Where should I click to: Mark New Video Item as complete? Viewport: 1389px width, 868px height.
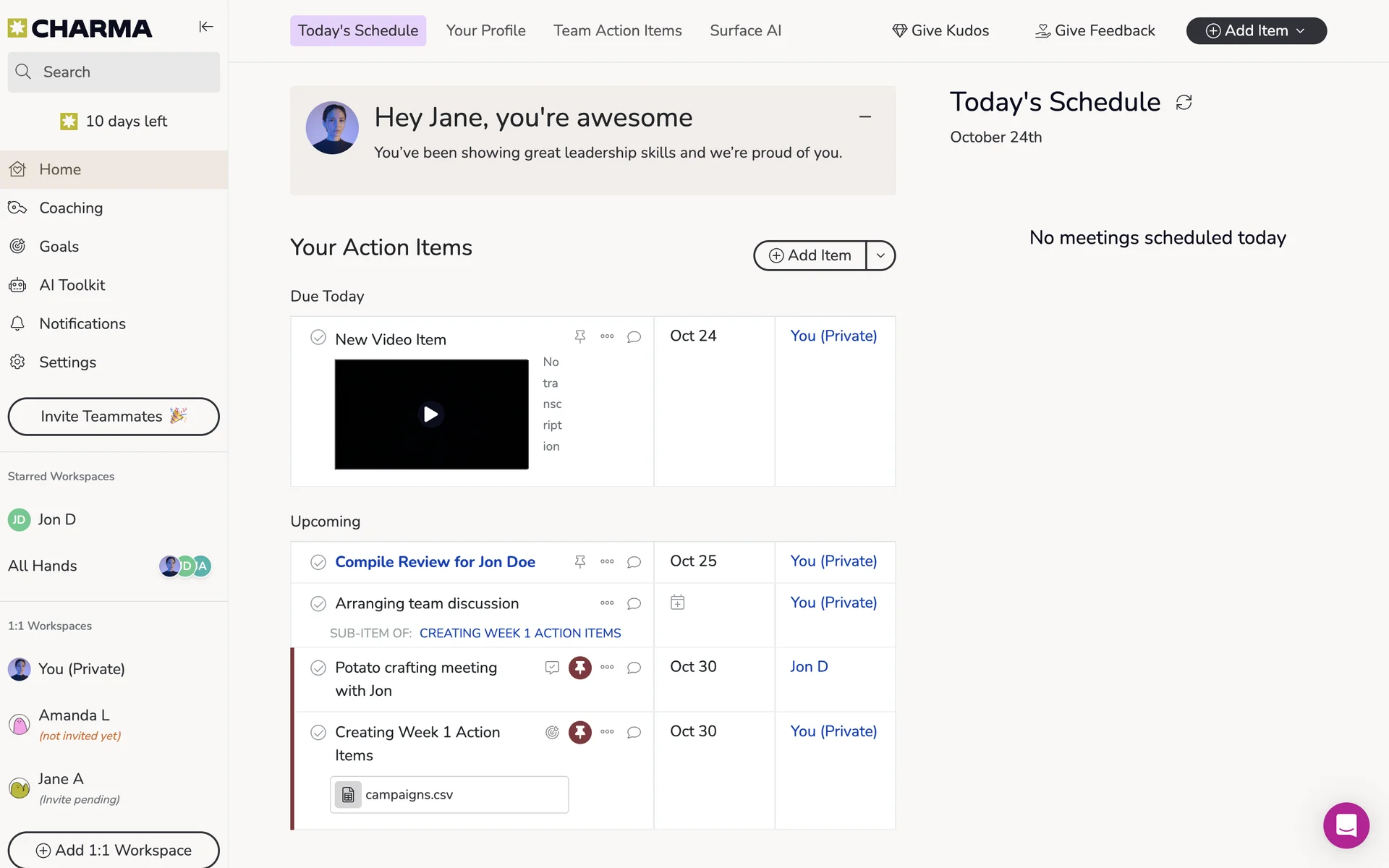coord(318,338)
